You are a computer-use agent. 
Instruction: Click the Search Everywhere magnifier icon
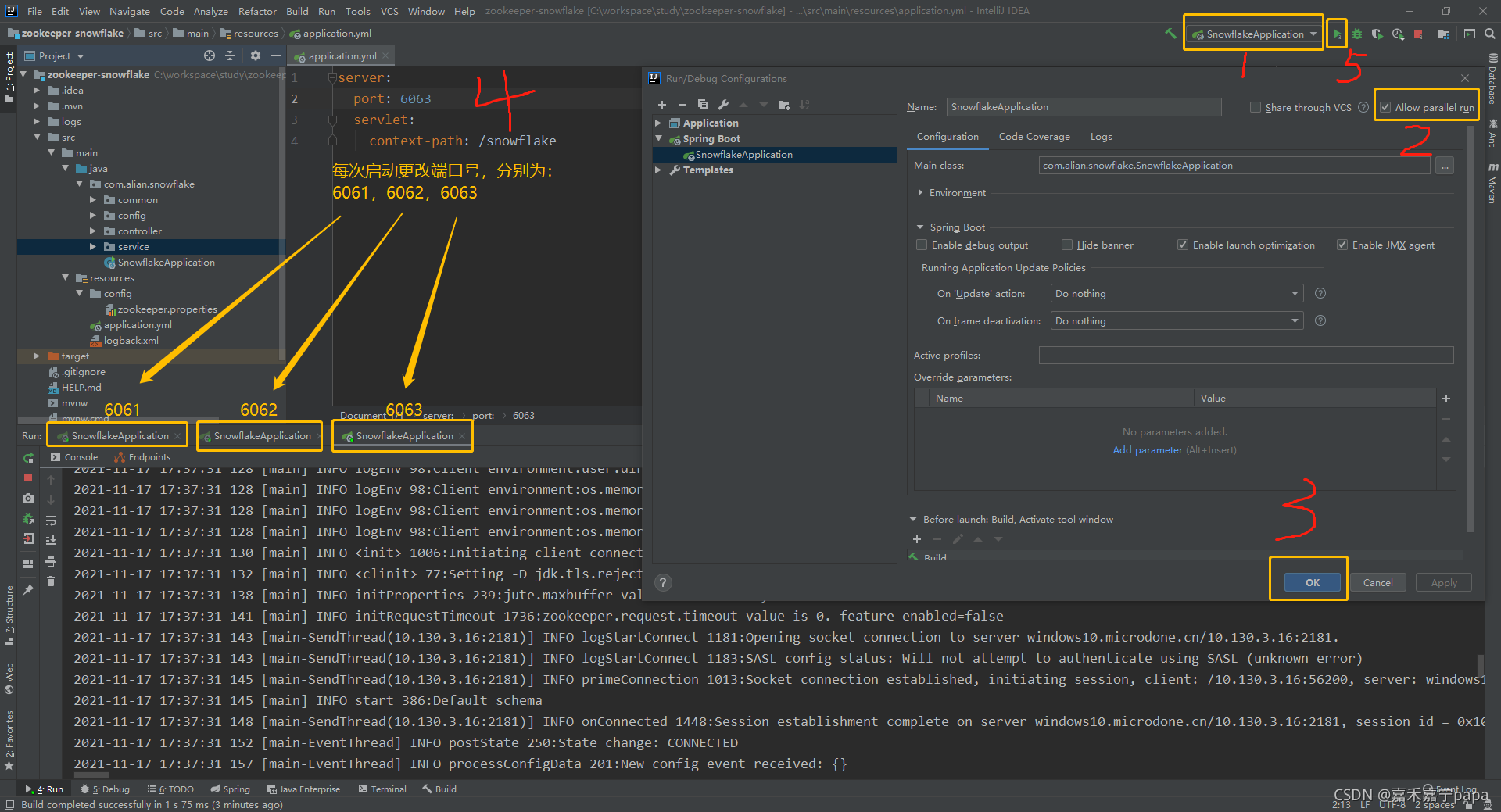[1490, 34]
